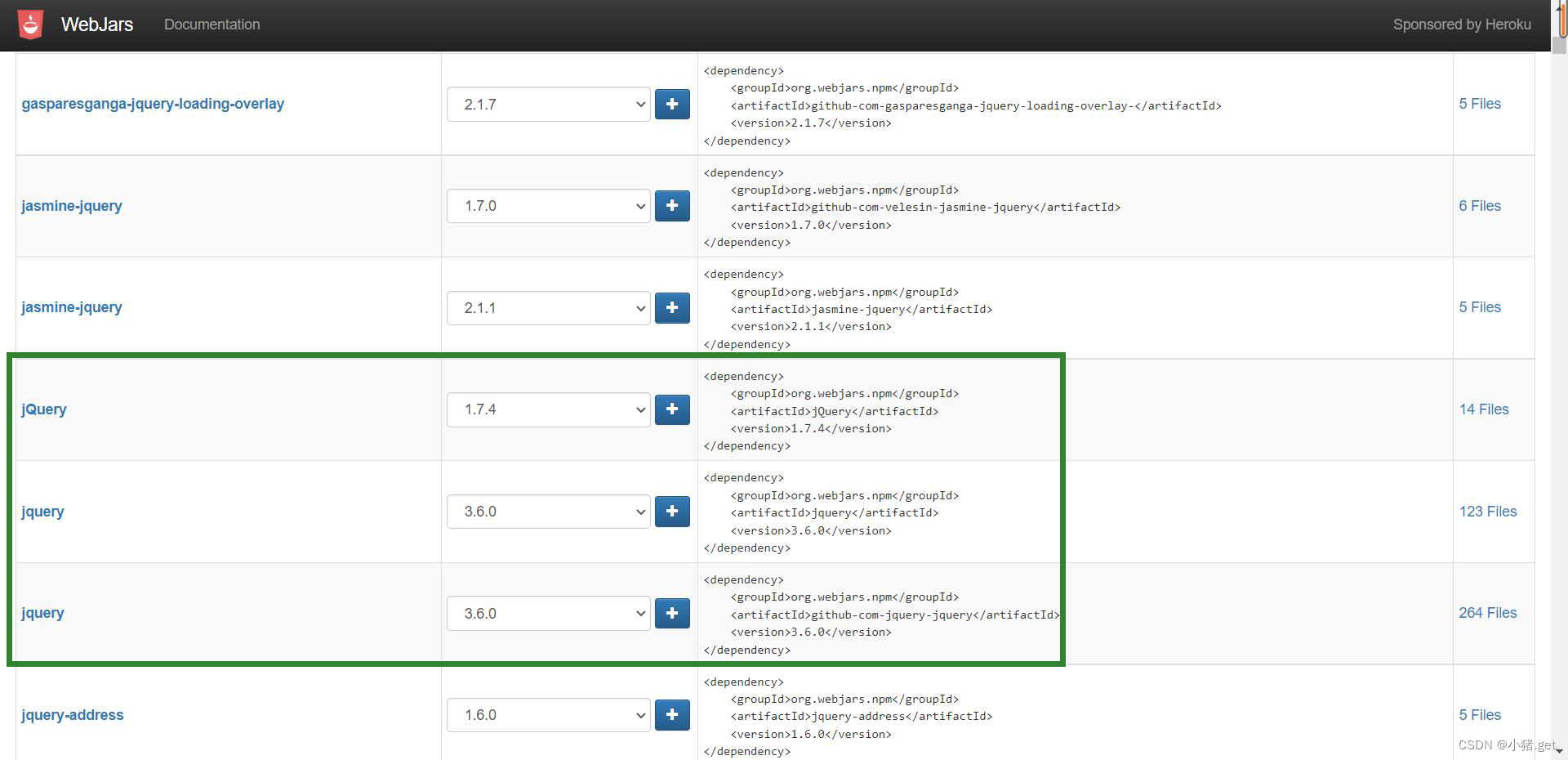Click the add button for jasmine-jquery 2.1.1
The height and width of the screenshot is (760, 1568).
pos(671,307)
